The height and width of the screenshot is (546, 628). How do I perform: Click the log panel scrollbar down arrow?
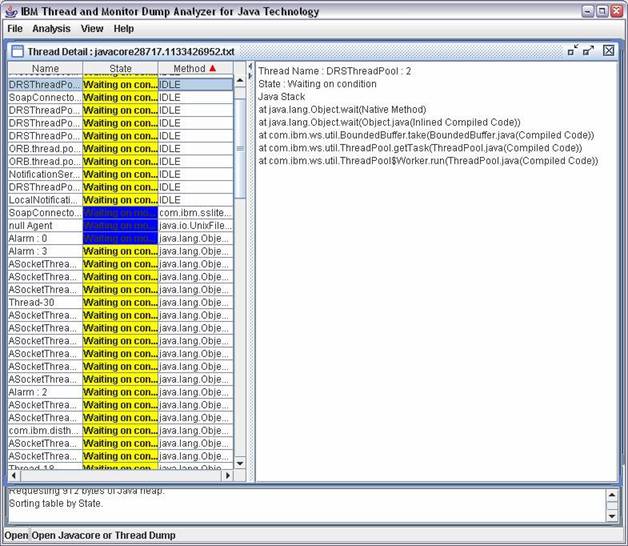click(612, 516)
